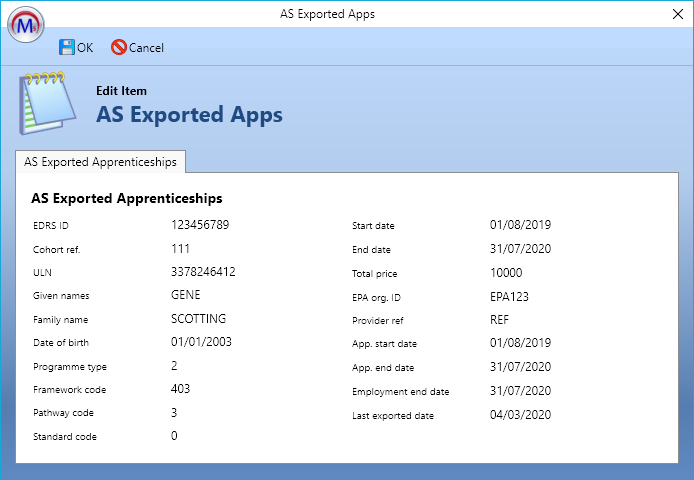Click the EDRS ID value 123456789
694x480 pixels.
point(200,225)
